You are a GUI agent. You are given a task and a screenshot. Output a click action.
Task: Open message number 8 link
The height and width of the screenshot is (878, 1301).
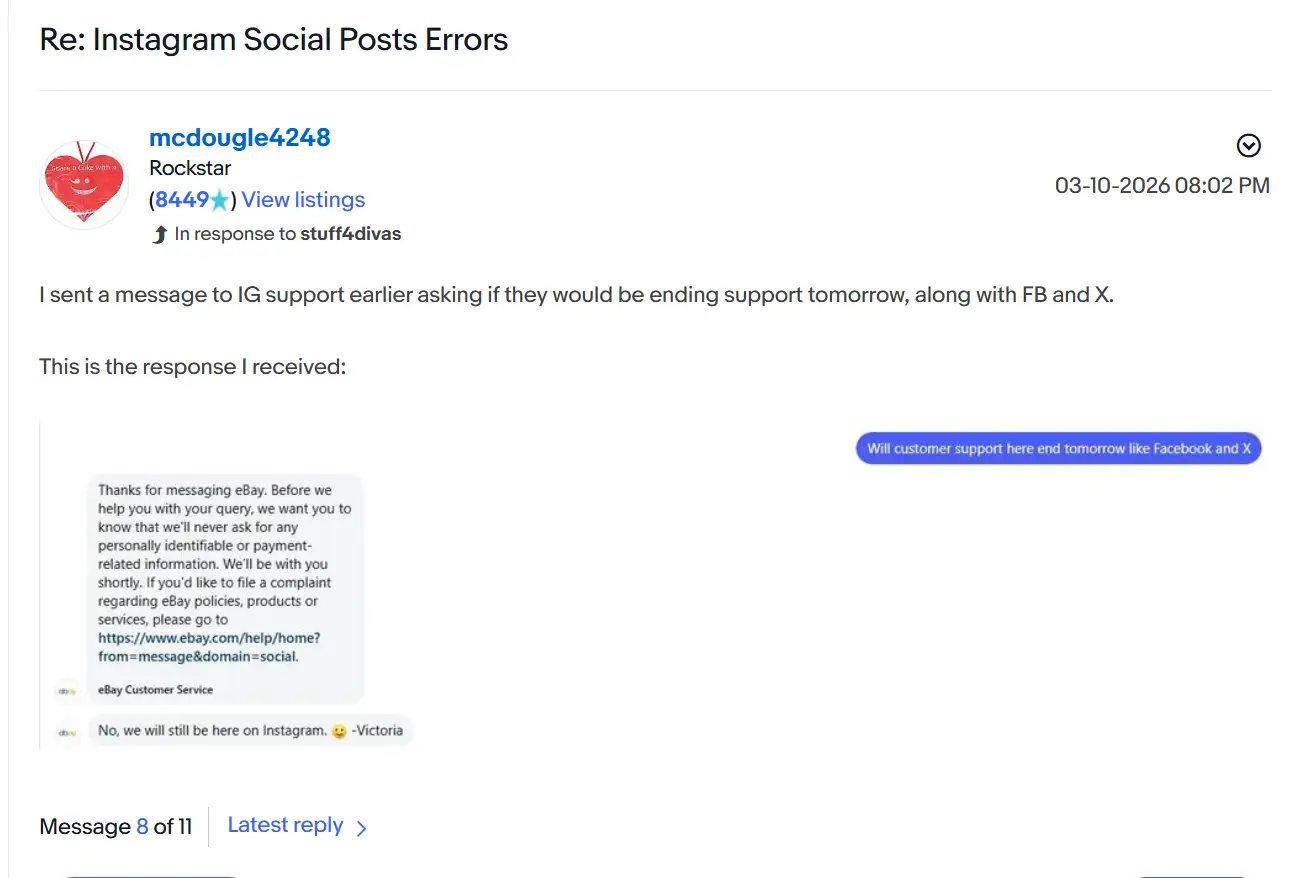pyautogui.click(x=143, y=827)
